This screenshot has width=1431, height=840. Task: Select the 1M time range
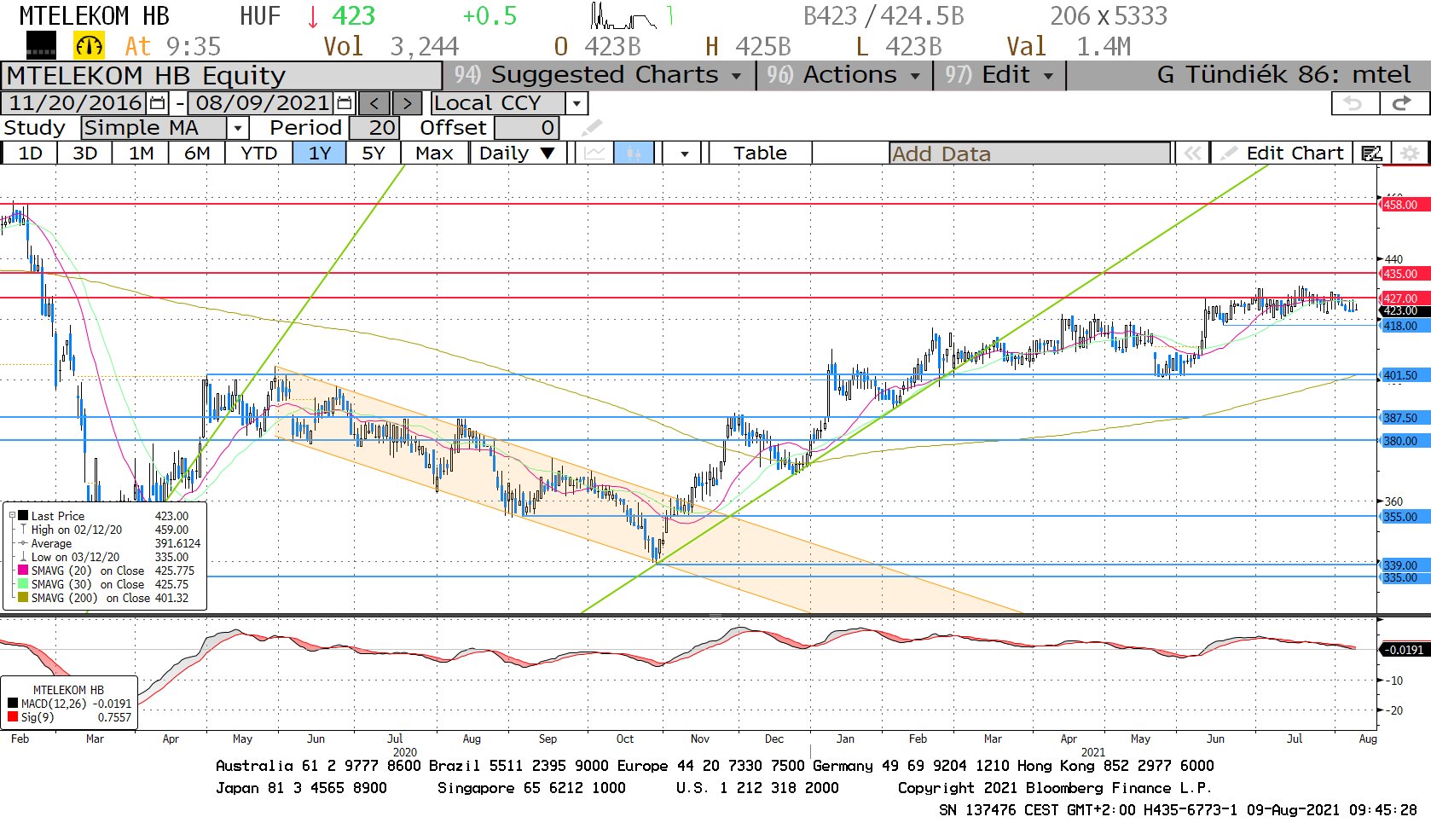[x=141, y=154]
